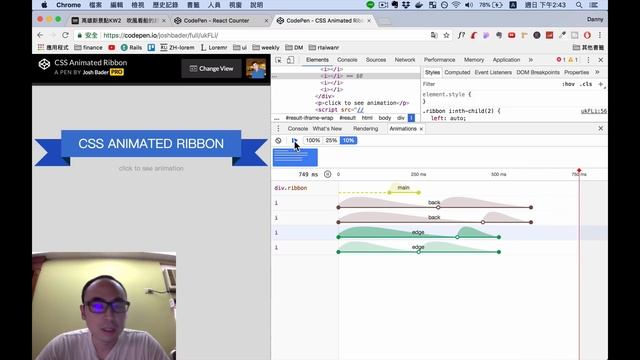The width and height of the screenshot is (640, 360).
Task: Select the div breadcrumb item
Action: [401, 118]
